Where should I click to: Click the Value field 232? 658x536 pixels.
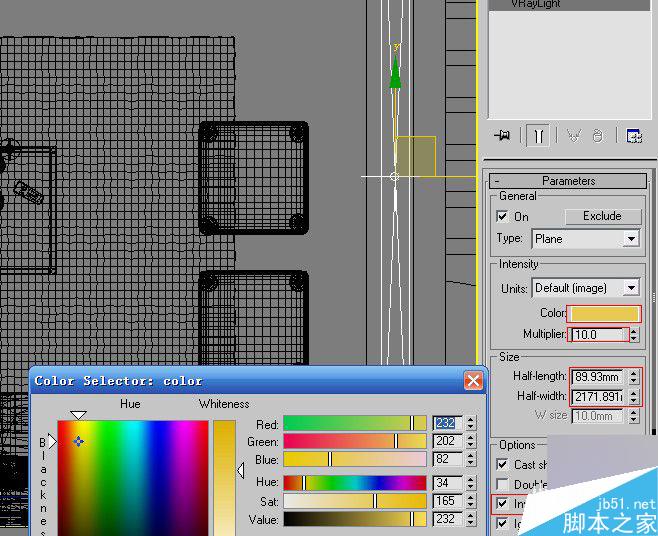pyautogui.click(x=447, y=519)
